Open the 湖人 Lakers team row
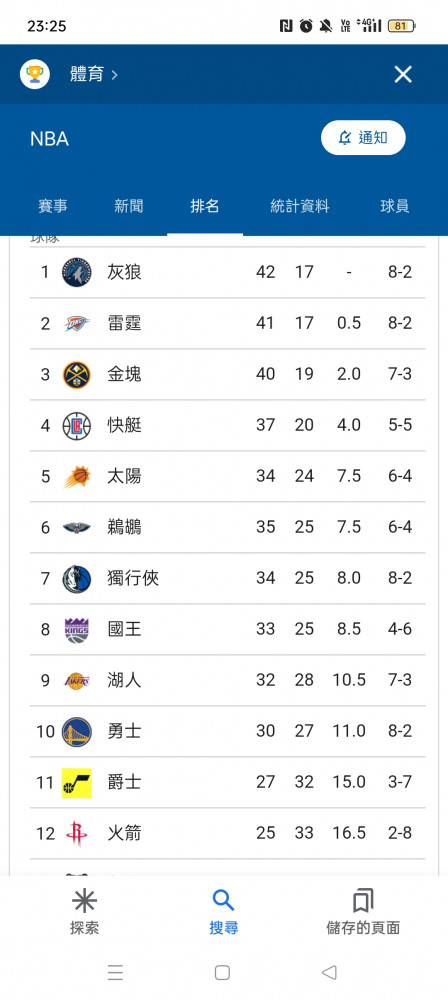448x1000 pixels. pos(228,680)
